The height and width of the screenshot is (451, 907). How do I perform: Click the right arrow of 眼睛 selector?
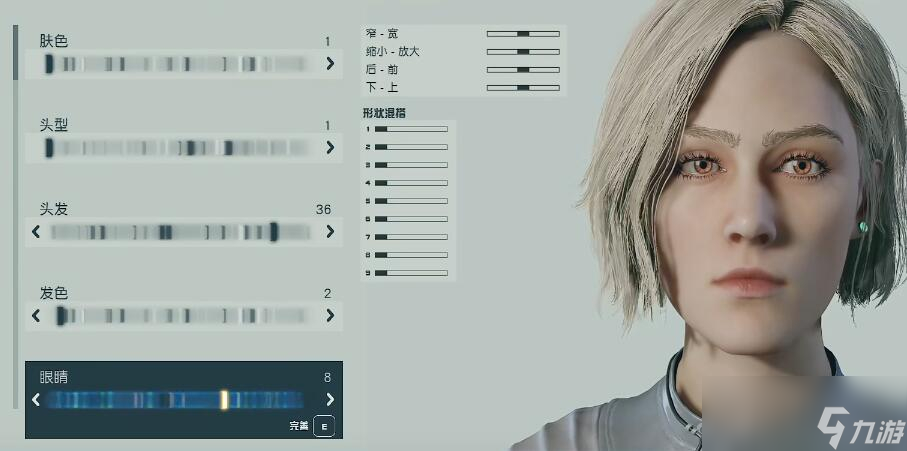pos(330,400)
